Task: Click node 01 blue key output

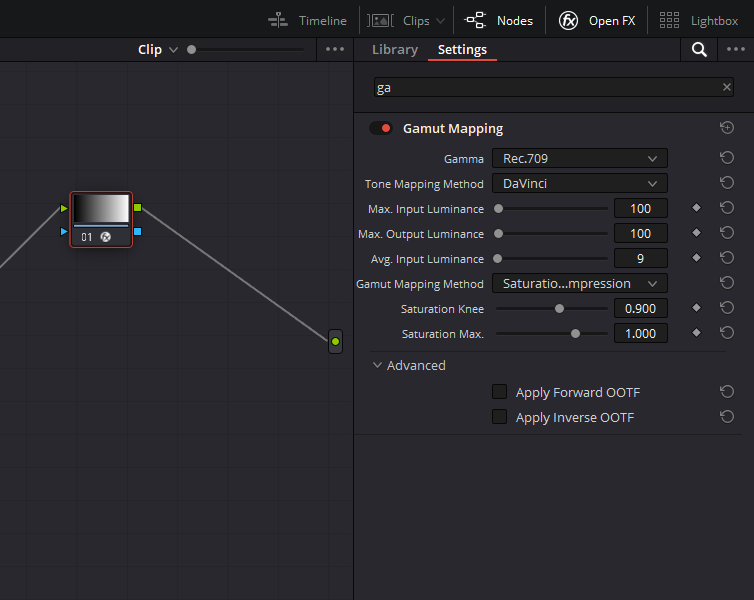Action: (x=138, y=232)
